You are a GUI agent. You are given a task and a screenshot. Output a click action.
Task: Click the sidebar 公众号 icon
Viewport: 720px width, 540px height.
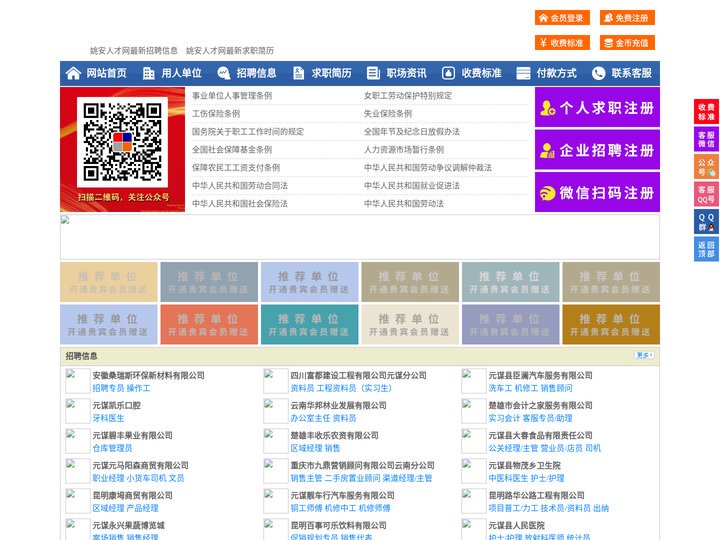click(x=706, y=167)
